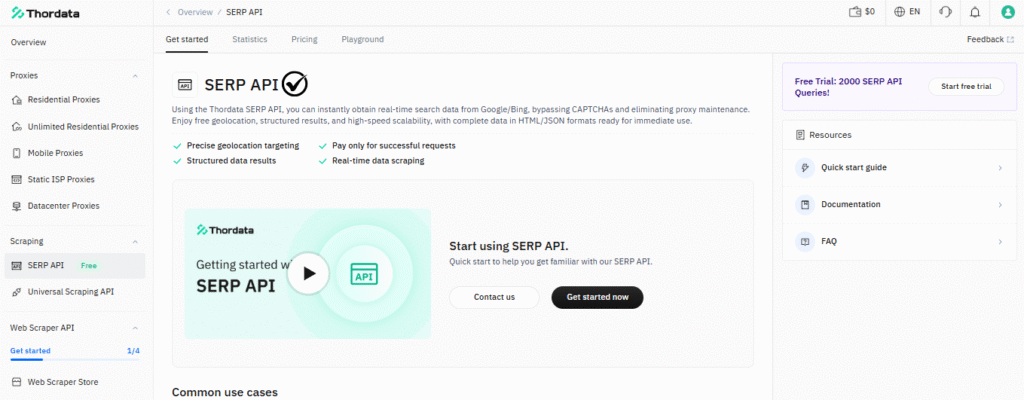
Task: Click the wallet balance icon
Action: coord(854,12)
